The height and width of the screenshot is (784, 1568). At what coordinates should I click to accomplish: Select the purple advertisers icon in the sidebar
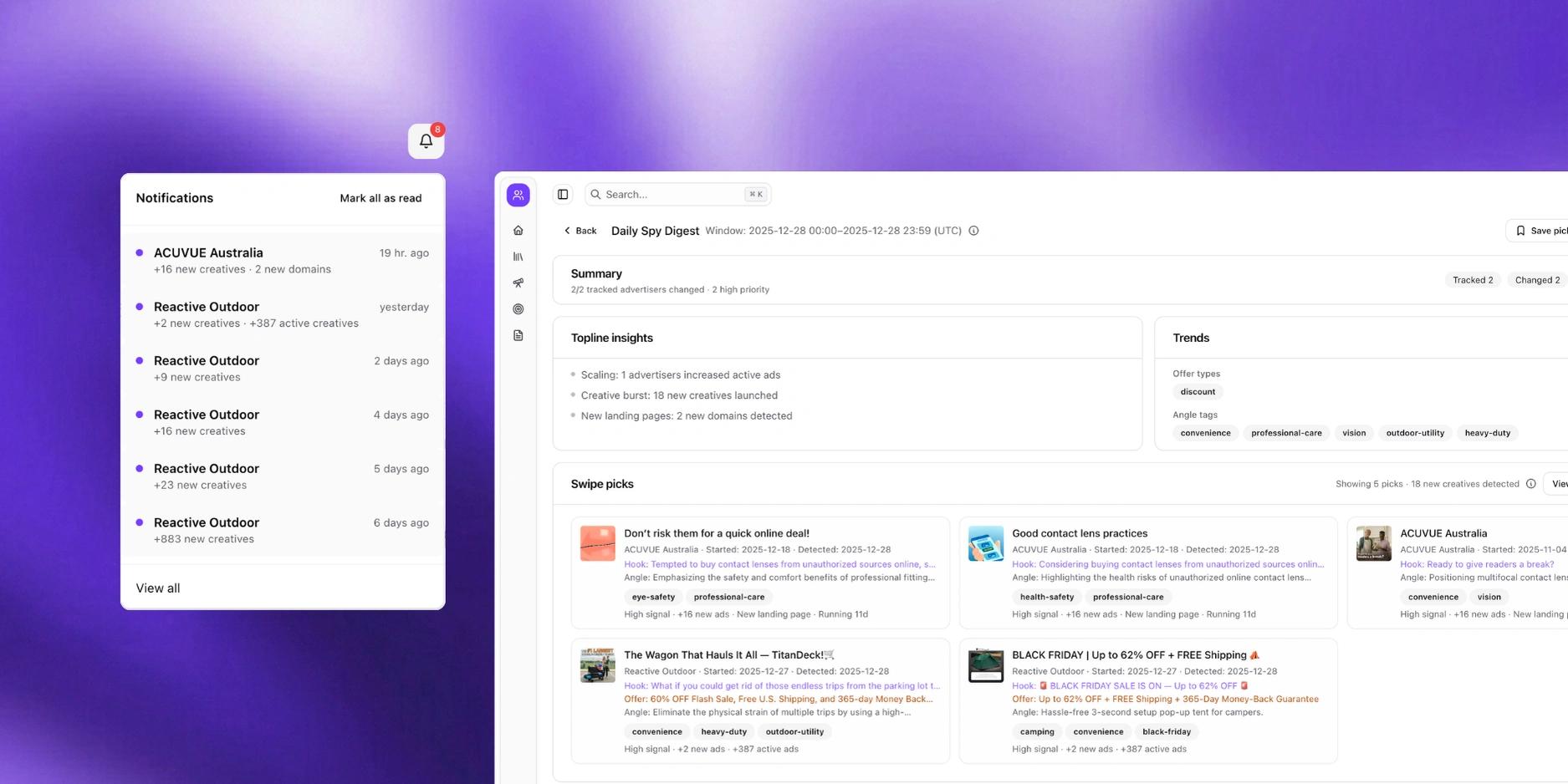pyautogui.click(x=518, y=194)
